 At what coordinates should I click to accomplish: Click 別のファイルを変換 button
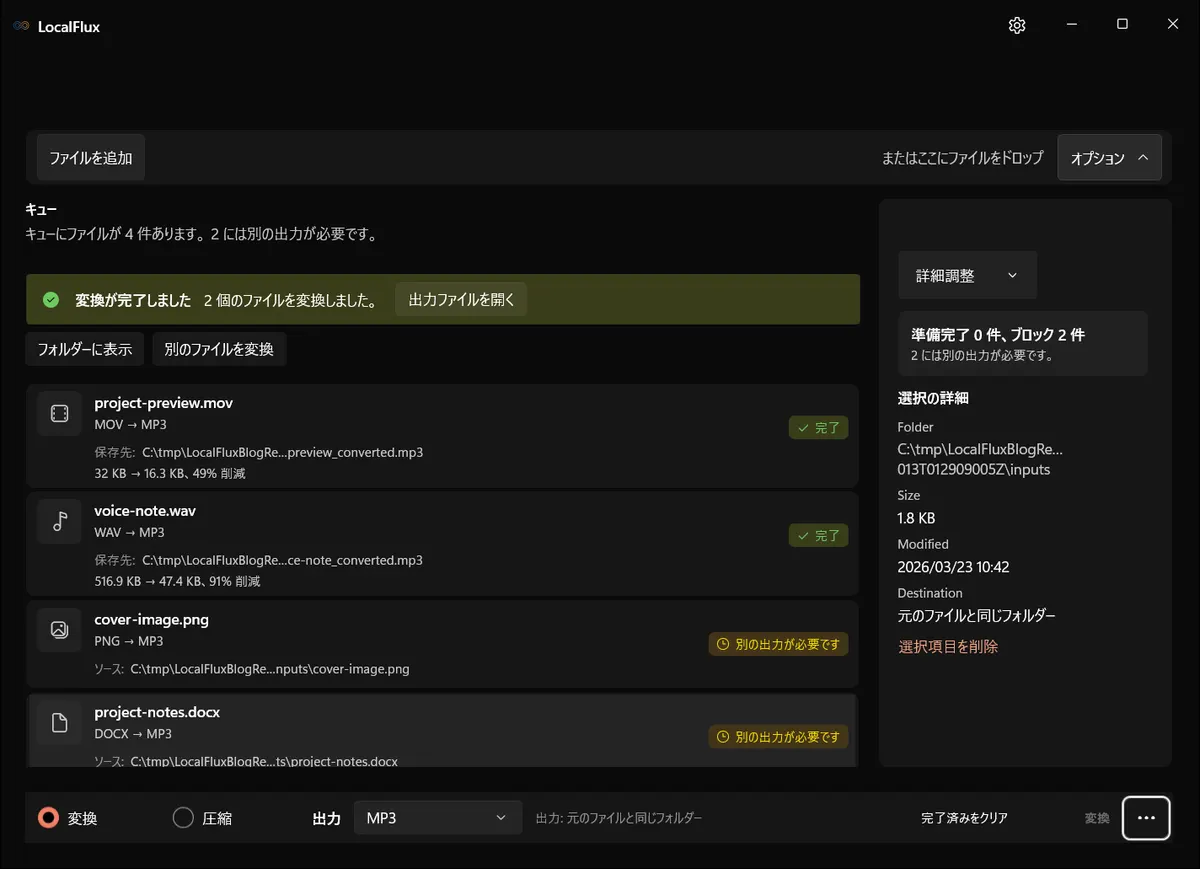pos(219,350)
